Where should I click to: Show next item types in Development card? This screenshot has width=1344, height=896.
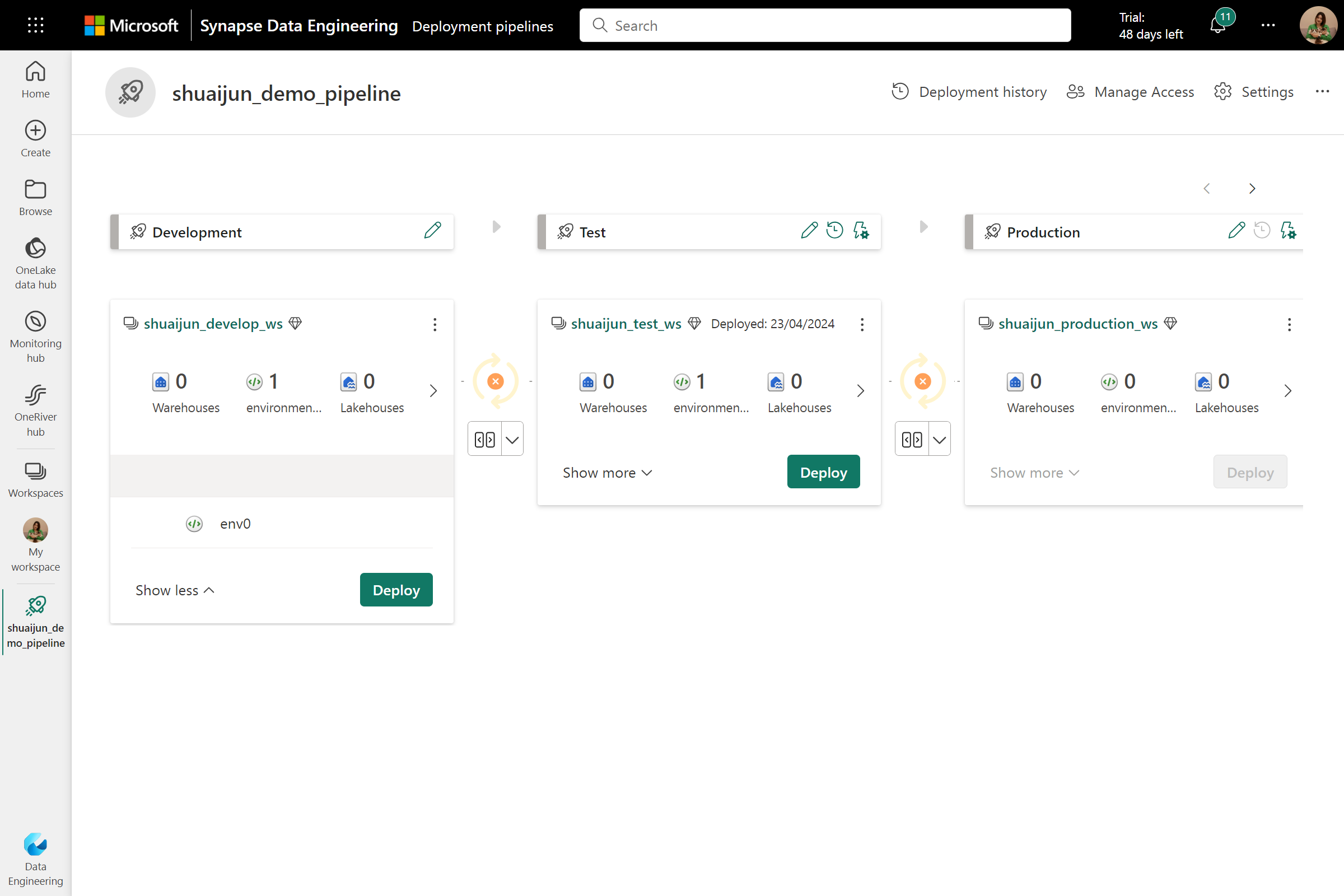433,391
